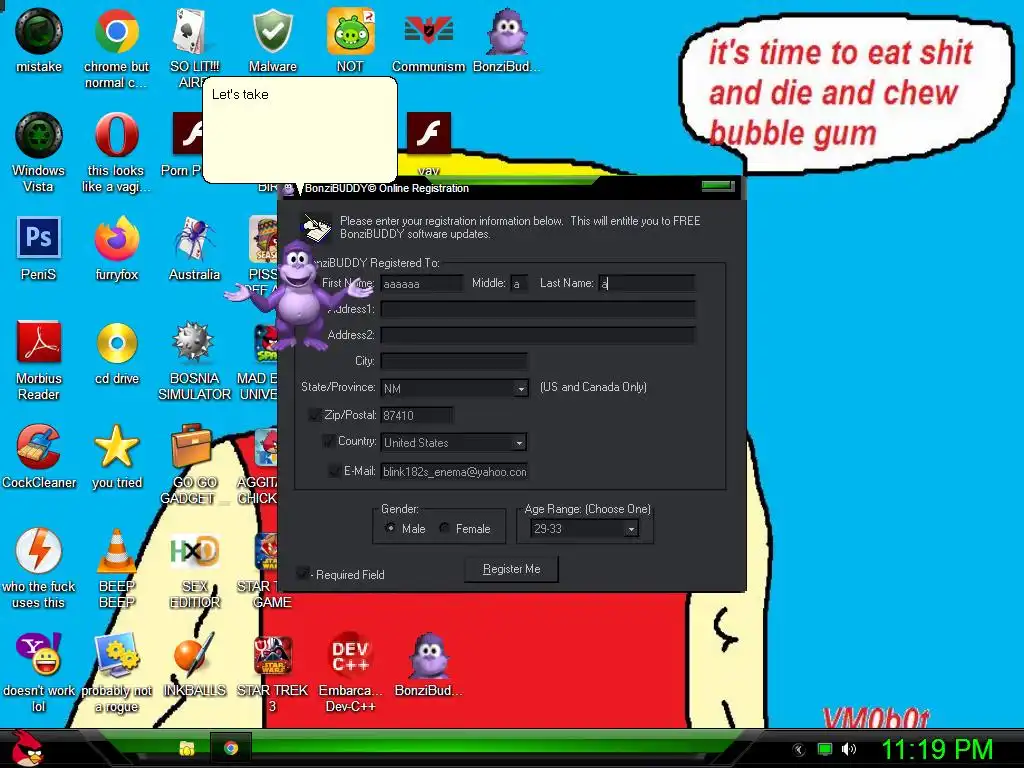
Task: Open the CockCleaner desktop icon
Action: point(39,456)
